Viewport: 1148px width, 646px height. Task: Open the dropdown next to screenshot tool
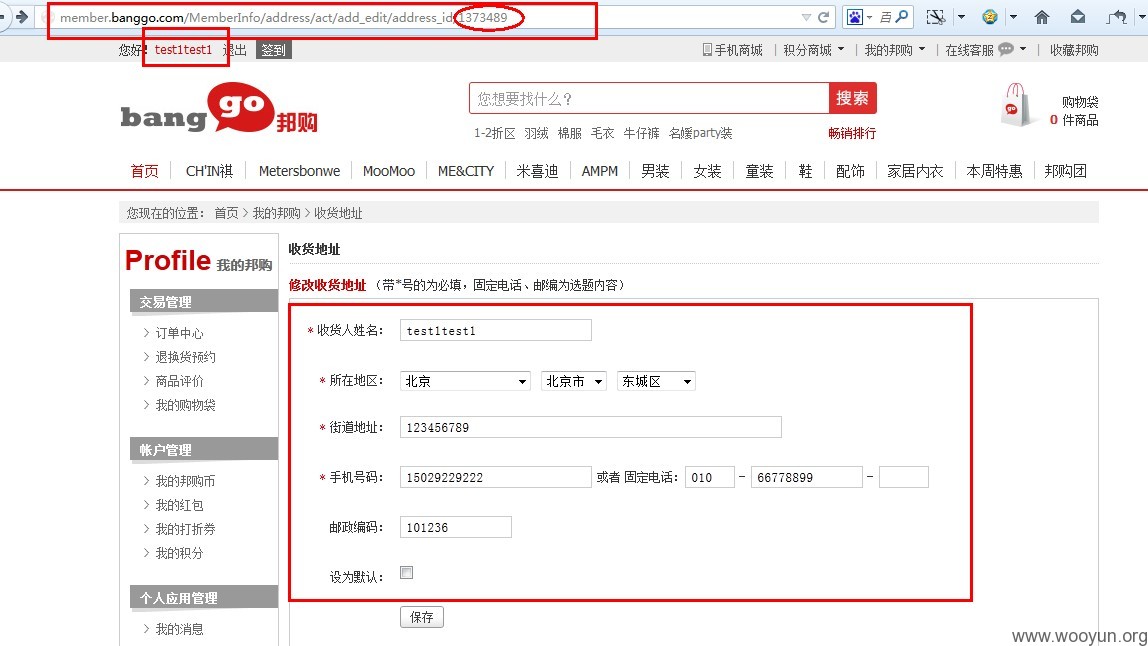click(961, 17)
